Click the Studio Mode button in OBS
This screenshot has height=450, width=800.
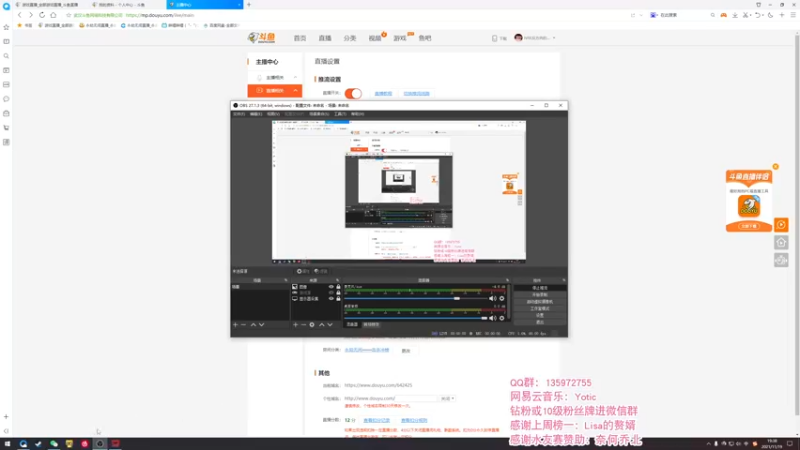(540, 309)
